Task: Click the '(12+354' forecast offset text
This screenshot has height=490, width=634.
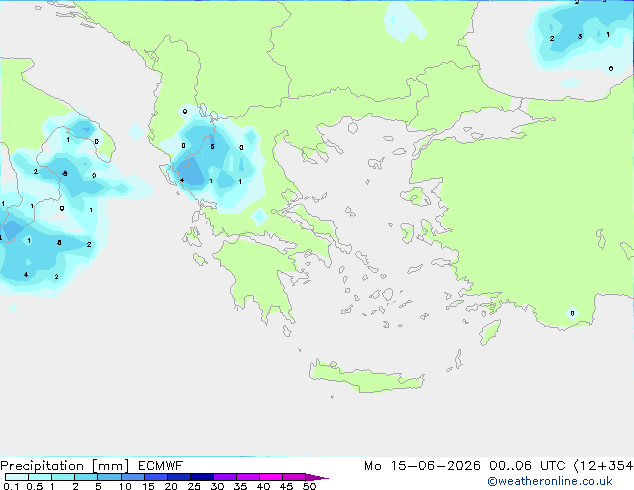Action: coord(603,466)
